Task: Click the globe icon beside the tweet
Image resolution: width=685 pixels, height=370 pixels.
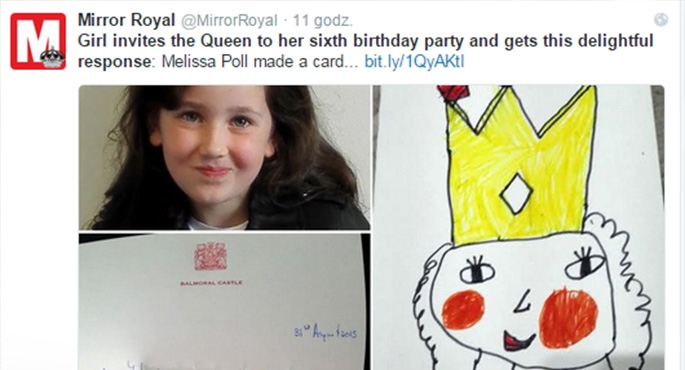Action: coord(661,20)
